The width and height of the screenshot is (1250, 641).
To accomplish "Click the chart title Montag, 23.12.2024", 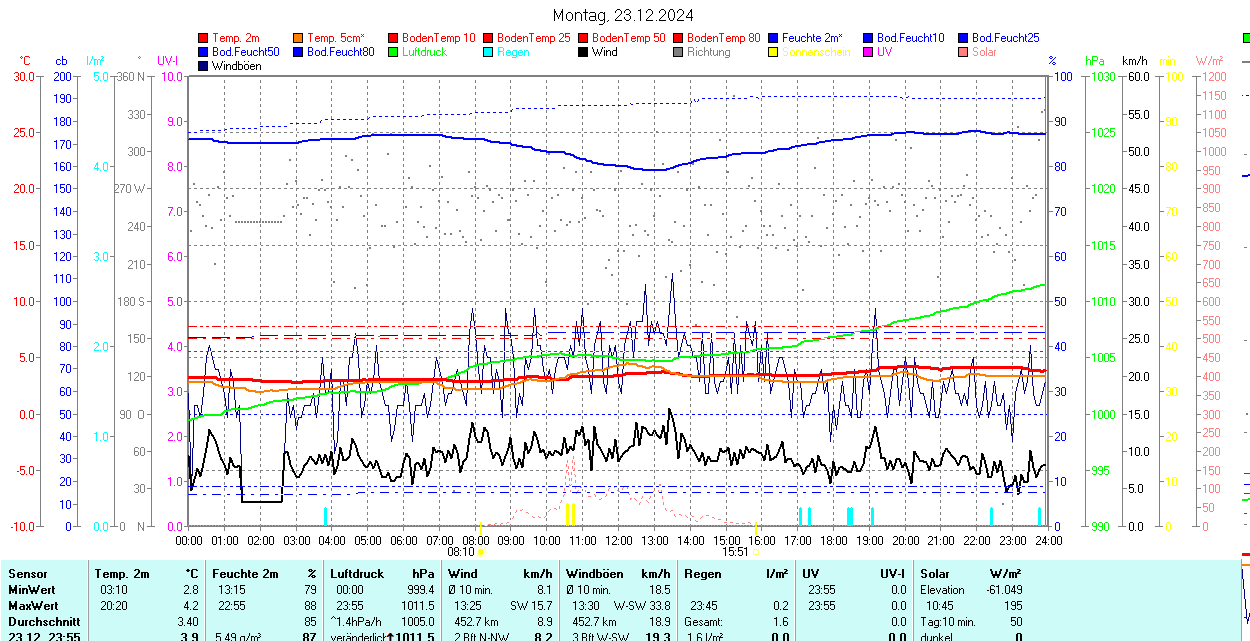I will tap(624, 16).
